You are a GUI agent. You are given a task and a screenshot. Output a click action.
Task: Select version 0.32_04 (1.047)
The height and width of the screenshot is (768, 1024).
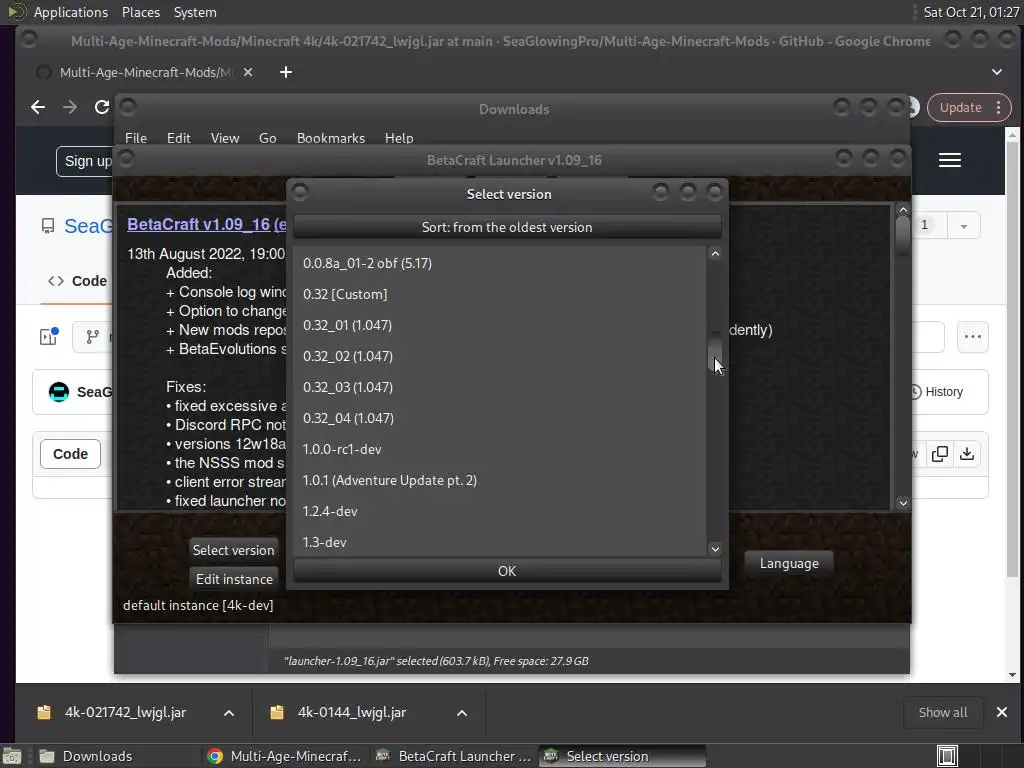[500, 418]
